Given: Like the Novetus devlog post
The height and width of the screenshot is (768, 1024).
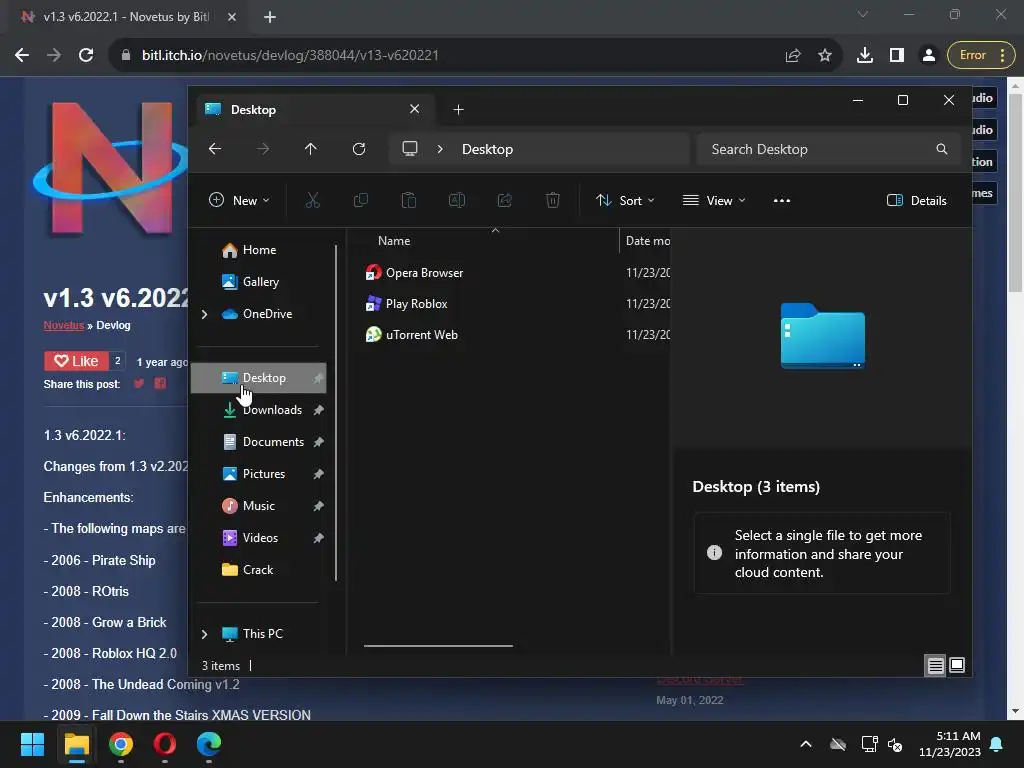Looking at the screenshot, I should pyautogui.click(x=76, y=360).
